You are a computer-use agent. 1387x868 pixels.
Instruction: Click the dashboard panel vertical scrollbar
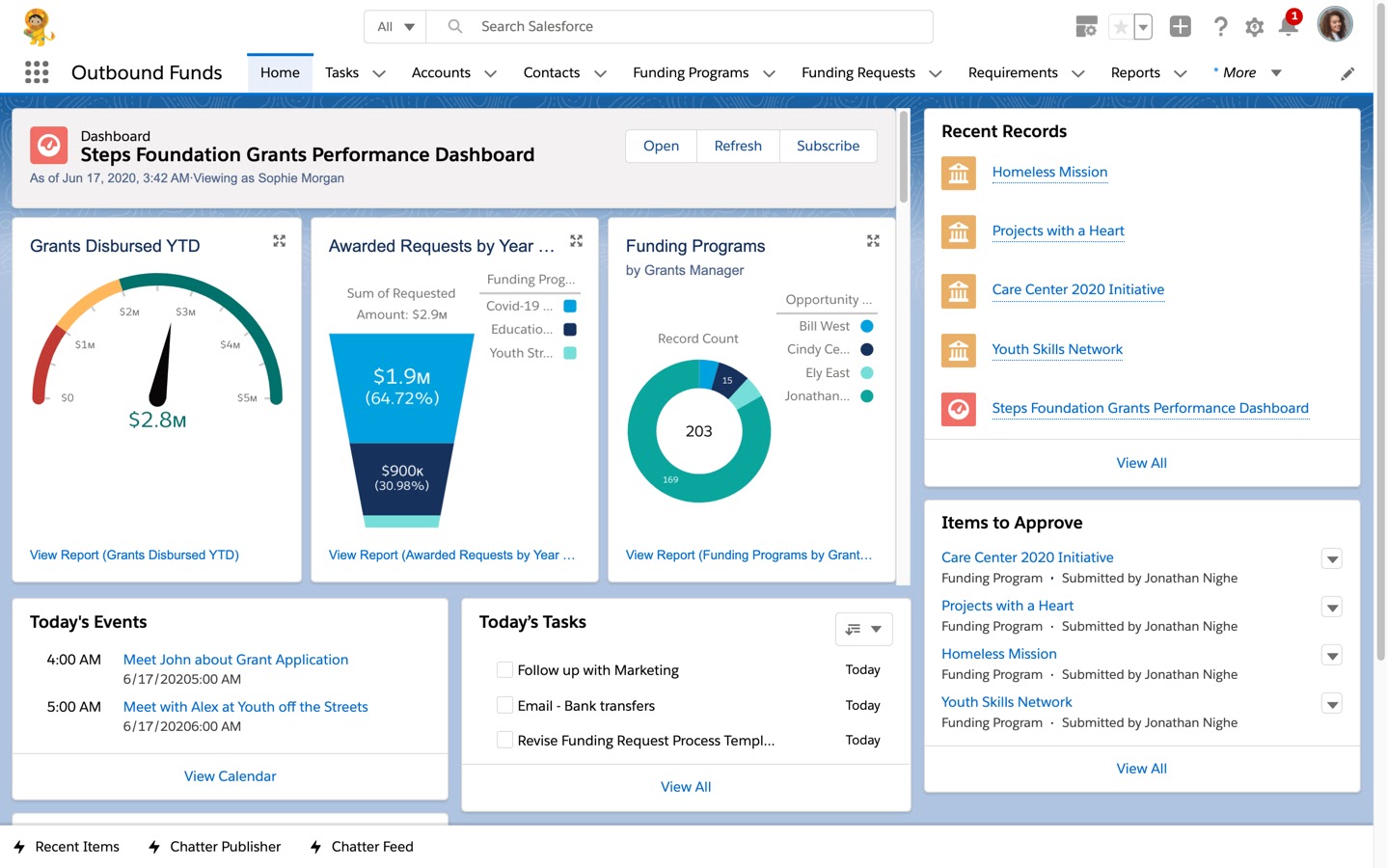coord(904,156)
